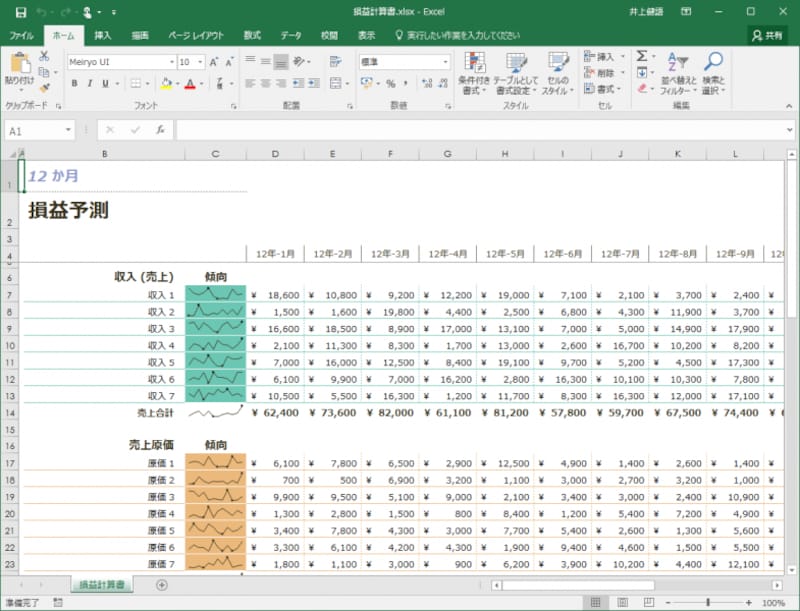Open the font size dropdown

(x=200, y=62)
